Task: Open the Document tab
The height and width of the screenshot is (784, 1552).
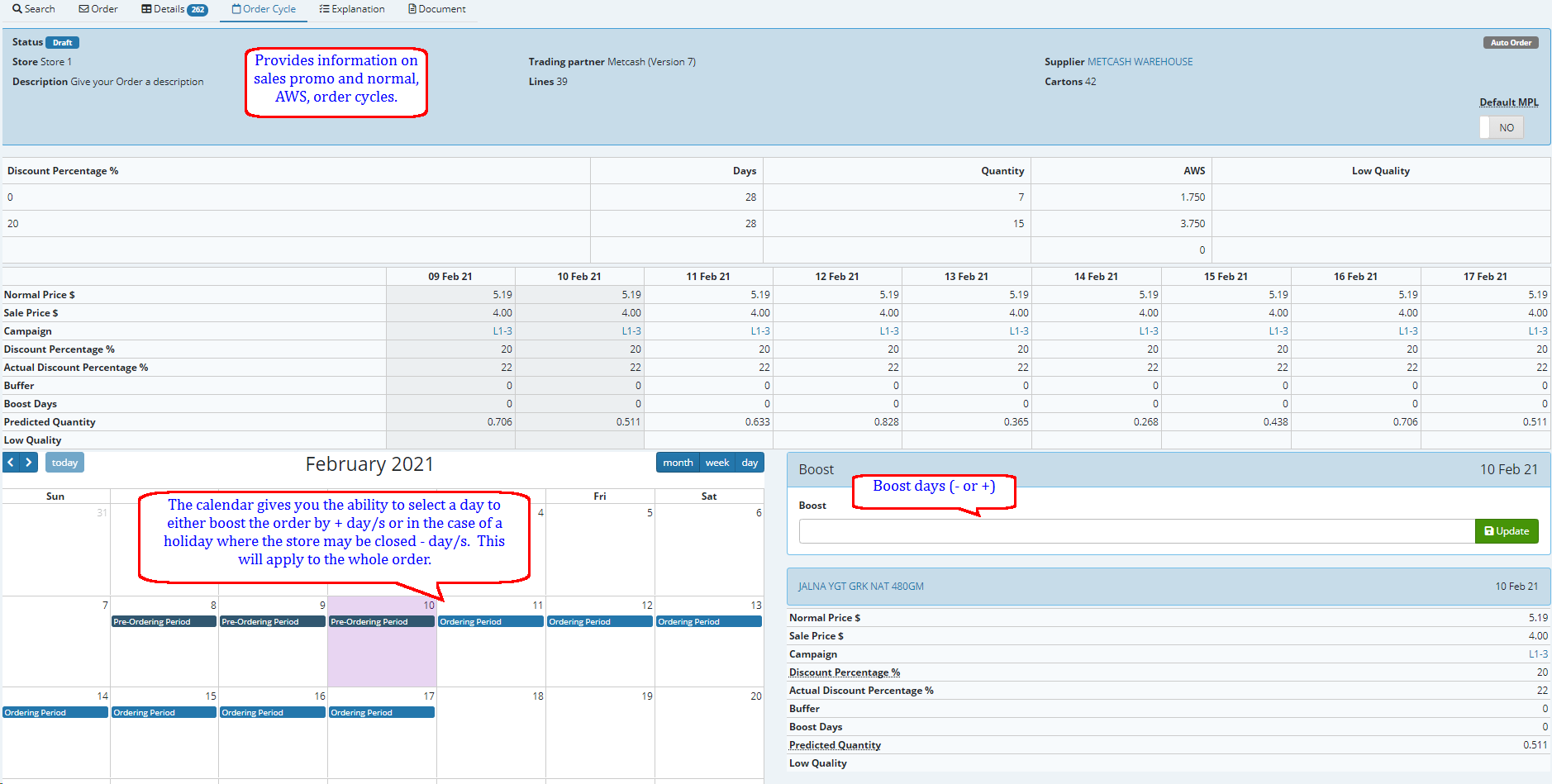Action: 437,9
